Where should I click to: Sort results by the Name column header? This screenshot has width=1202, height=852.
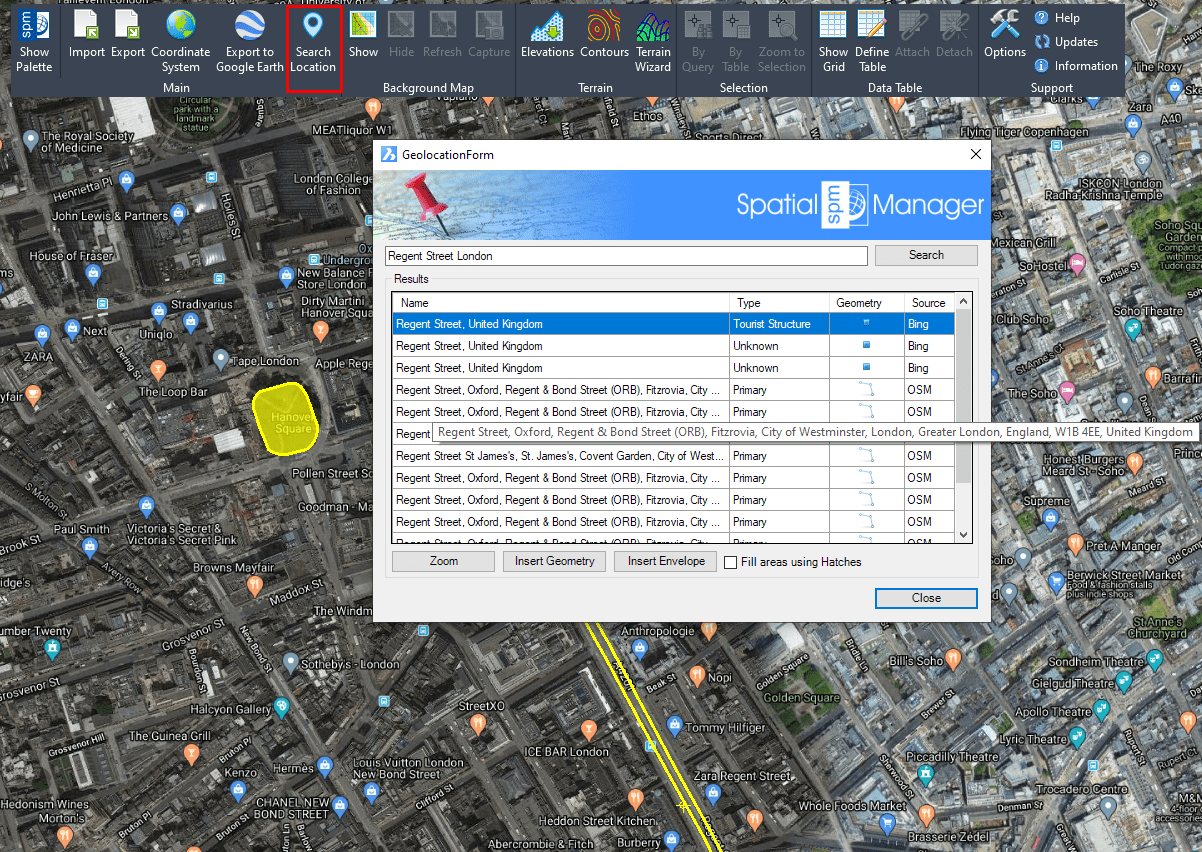[x=561, y=303]
